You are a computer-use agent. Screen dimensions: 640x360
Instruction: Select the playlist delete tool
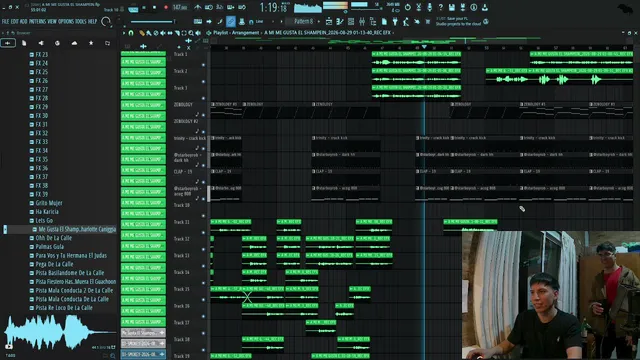pyautogui.click(x=156, y=33)
